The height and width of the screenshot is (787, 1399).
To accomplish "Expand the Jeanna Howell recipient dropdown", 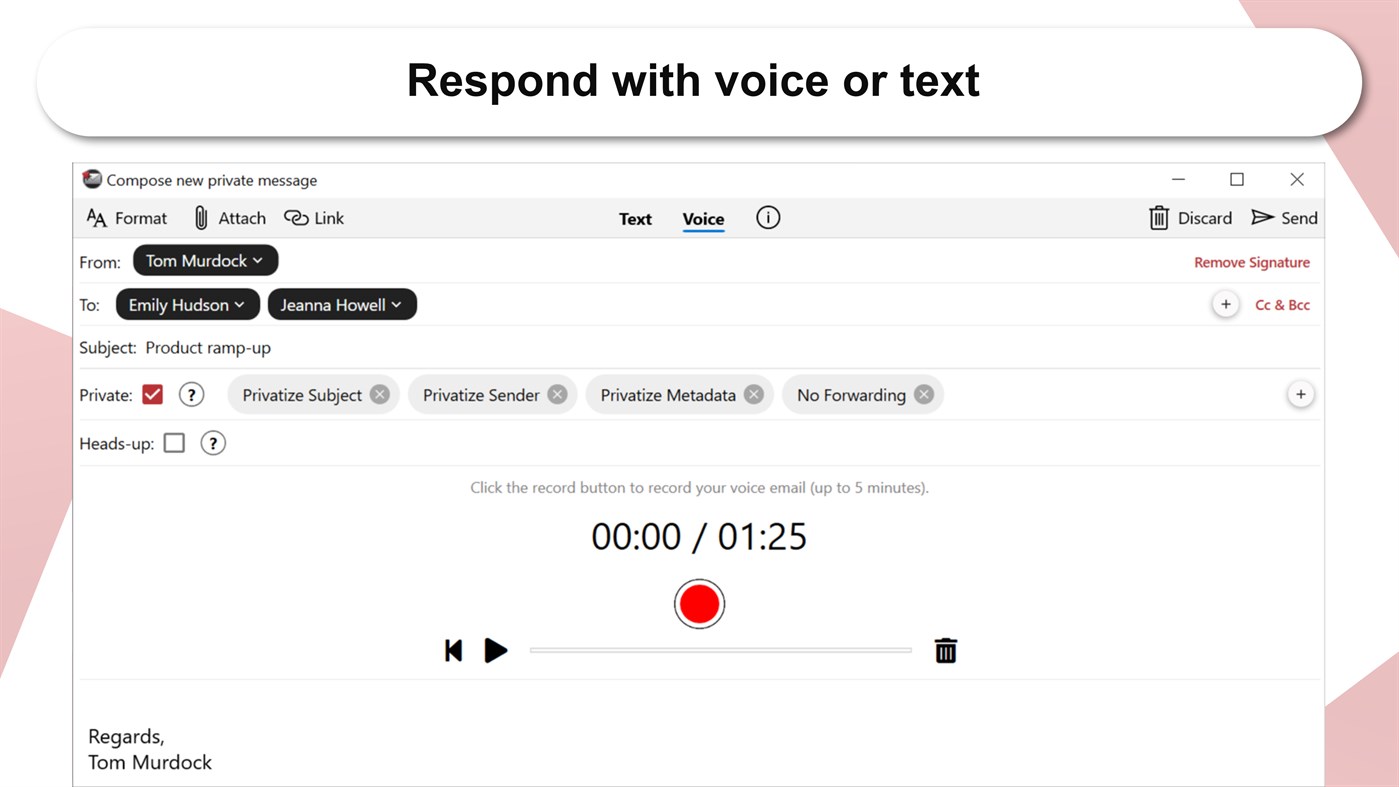I will click(x=342, y=305).
